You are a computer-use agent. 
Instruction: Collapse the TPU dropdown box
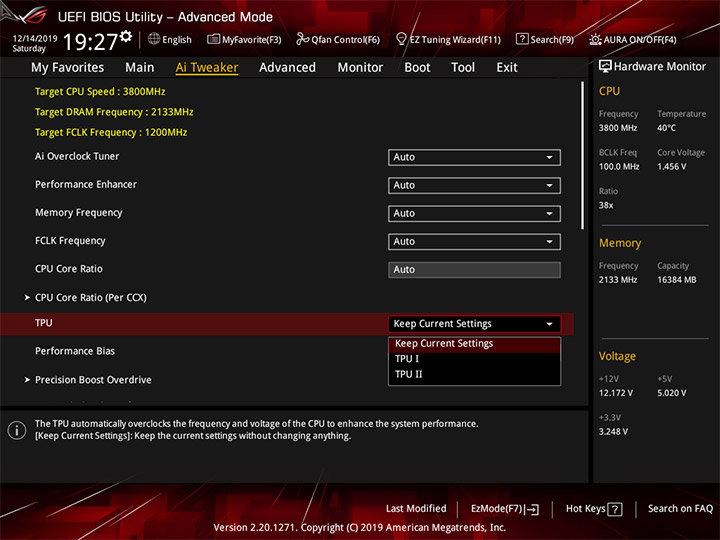tap(474, 324)
